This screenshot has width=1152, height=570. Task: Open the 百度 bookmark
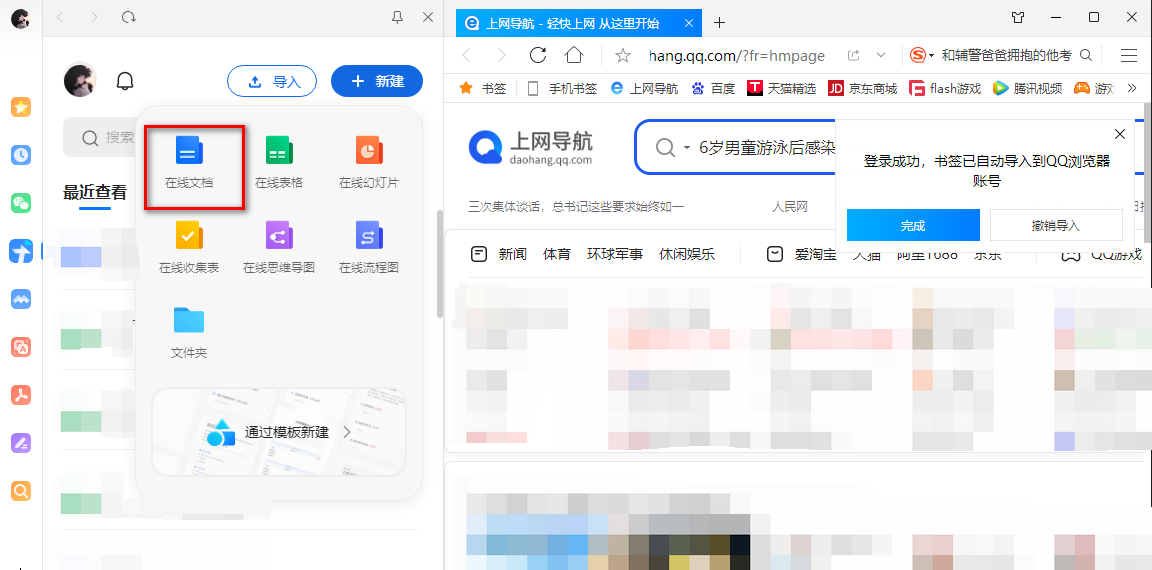[713, 89]
